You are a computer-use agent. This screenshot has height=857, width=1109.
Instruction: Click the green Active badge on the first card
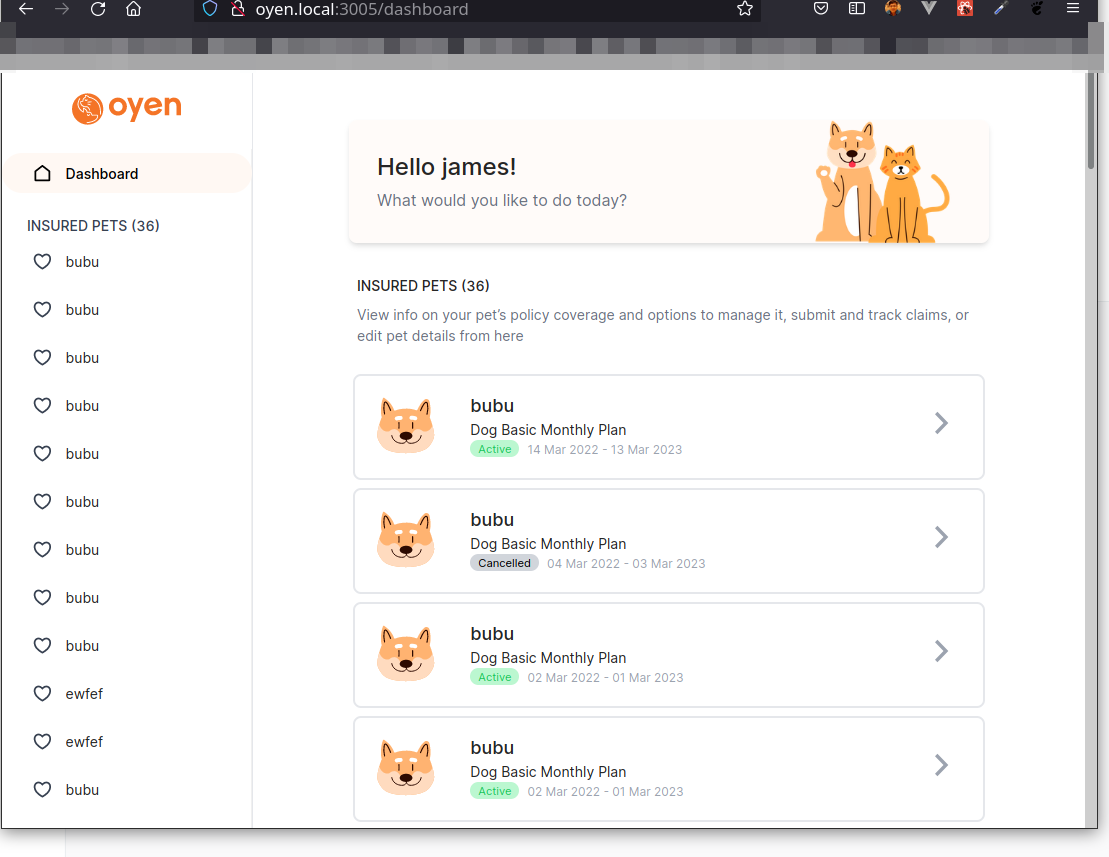[x=495, y=450]
